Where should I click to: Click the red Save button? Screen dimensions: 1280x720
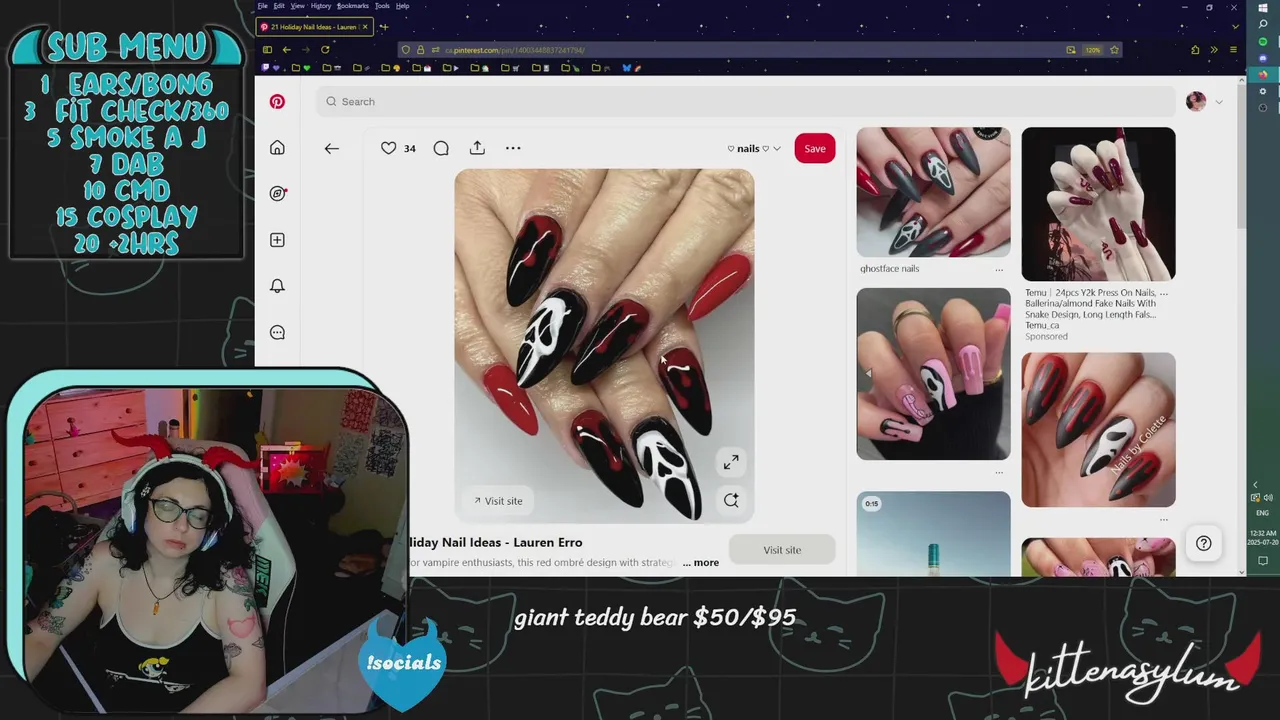(815, 148)
